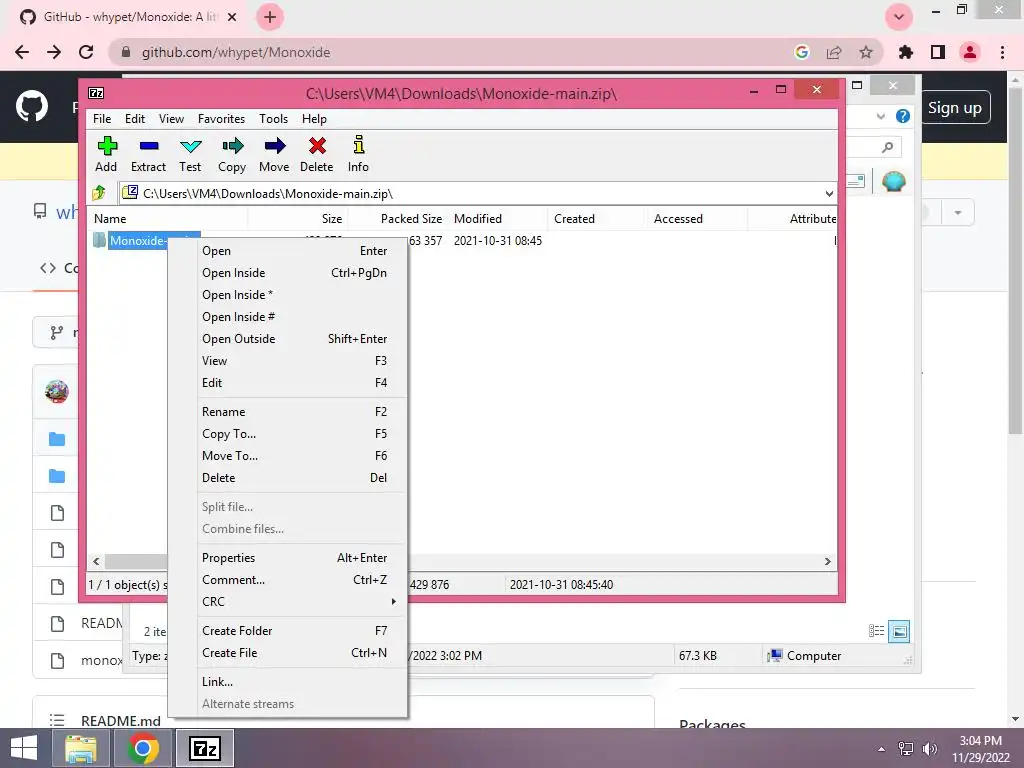Screen dimensions: 1024x768
Task: Expand Explorer ribbon chevron
Action: click(881, 116)
